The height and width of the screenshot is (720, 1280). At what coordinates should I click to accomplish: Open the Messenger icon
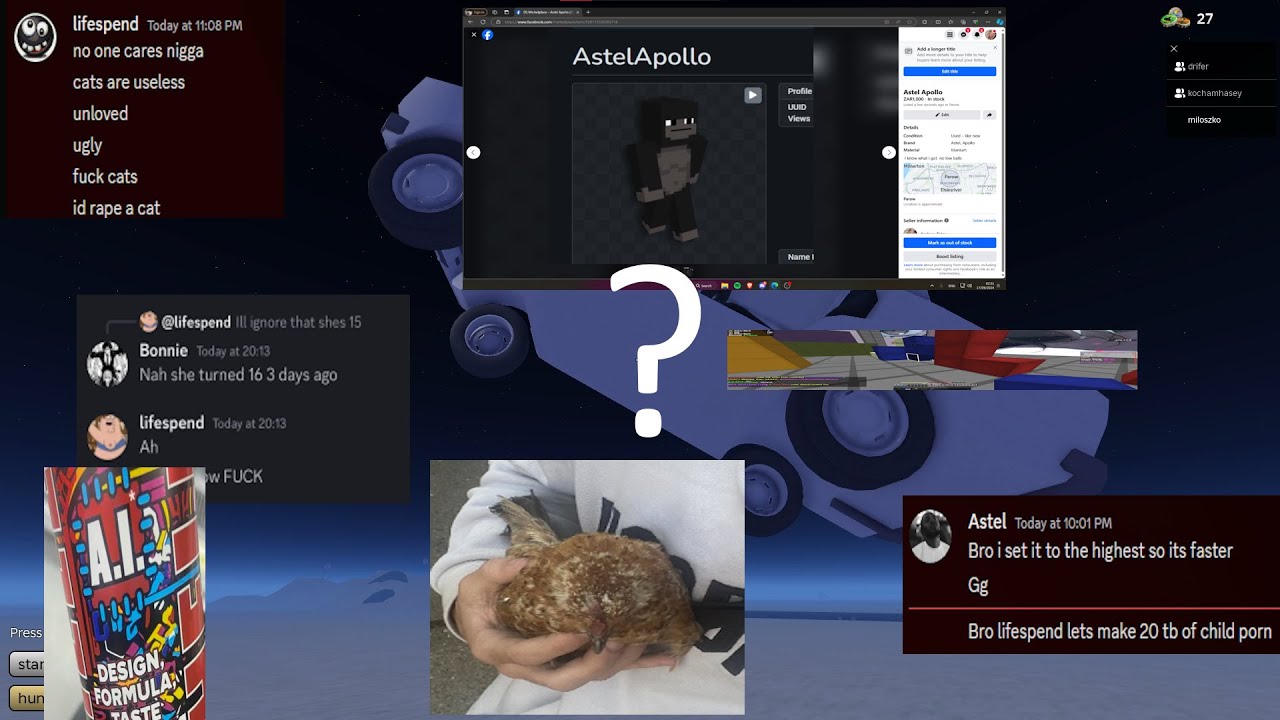pyautogui.click(x=964, y=34)
